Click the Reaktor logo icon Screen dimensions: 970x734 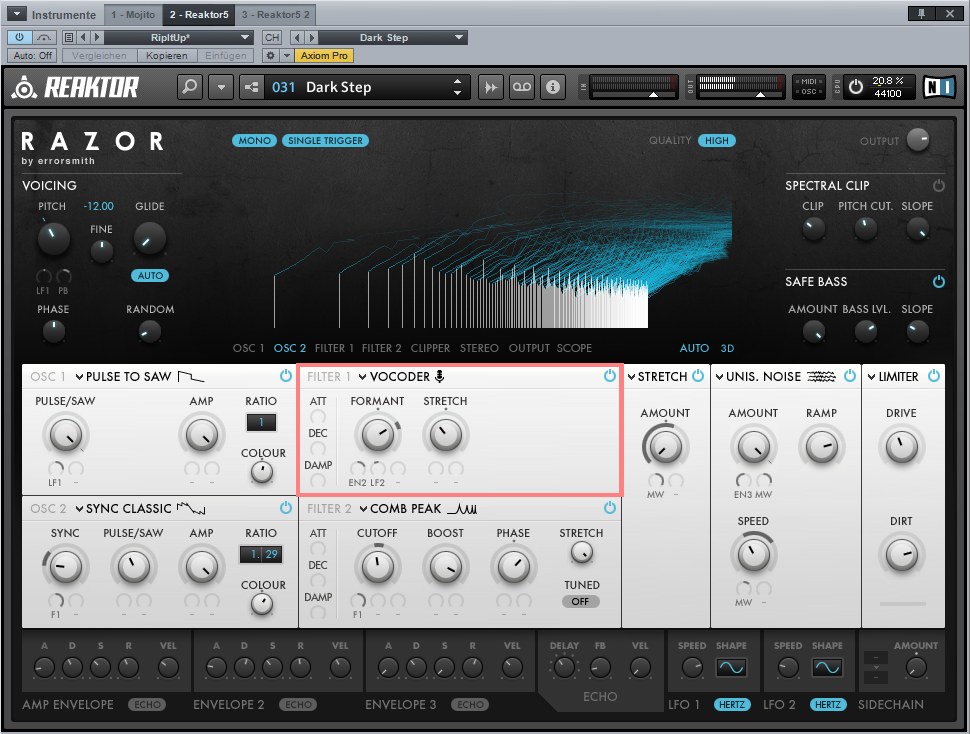pyautogui.click(x=25, y=87)
